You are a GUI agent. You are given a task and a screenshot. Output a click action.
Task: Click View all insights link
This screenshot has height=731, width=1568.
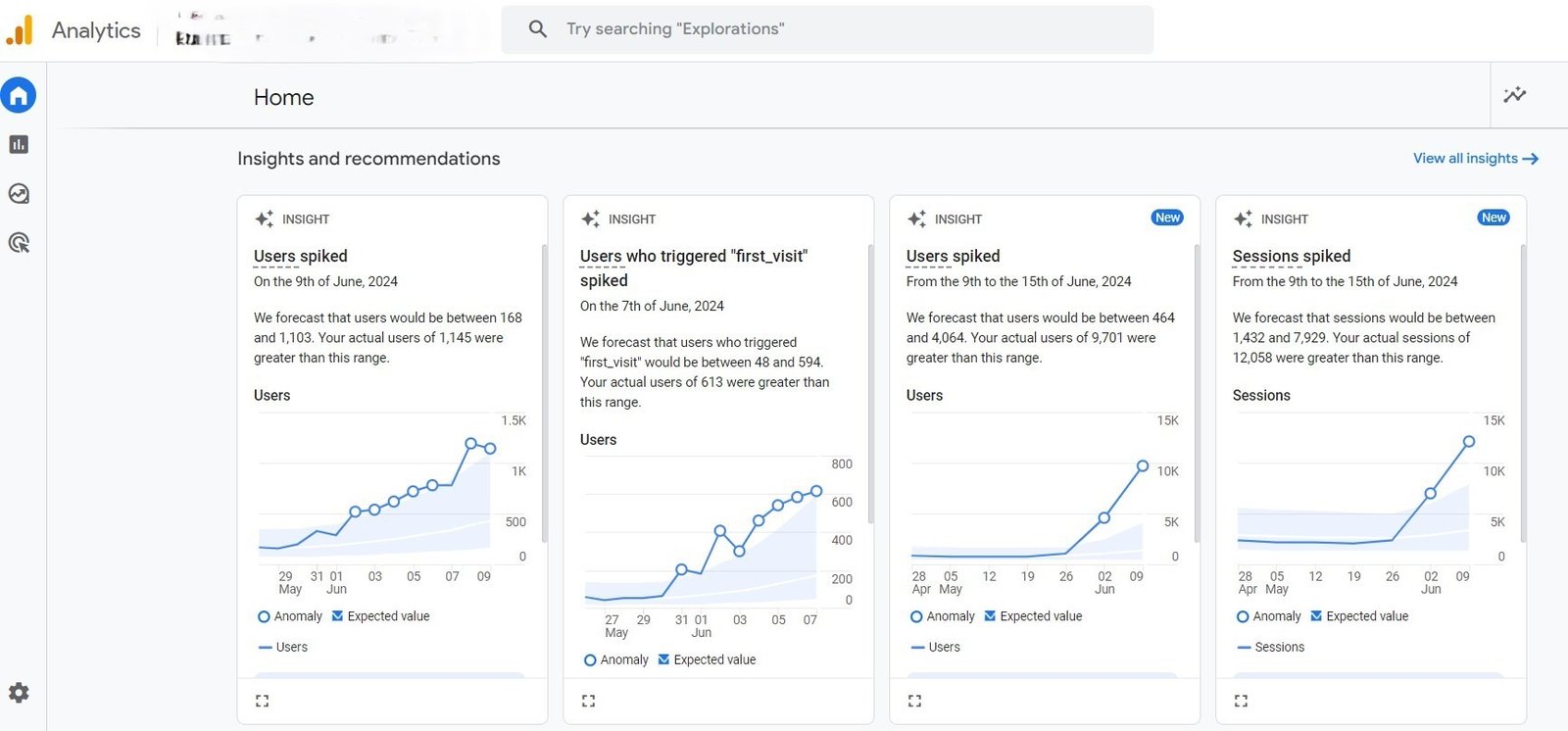(1474, 159)
